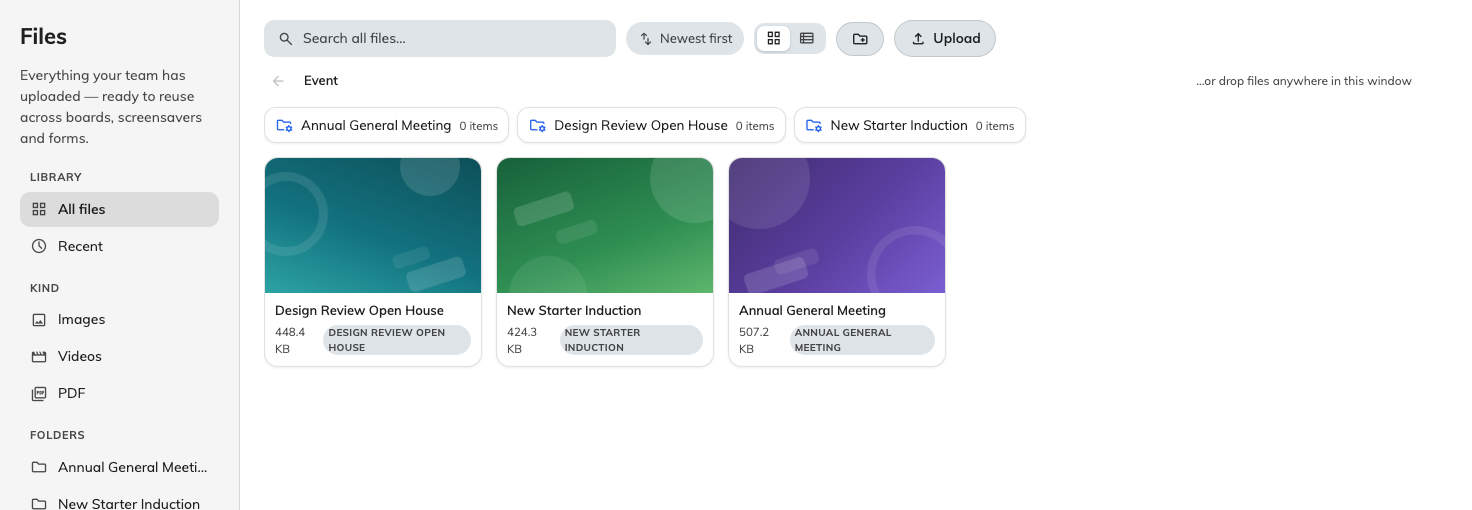Filter by PDF in the sidebar

point(119,394)
